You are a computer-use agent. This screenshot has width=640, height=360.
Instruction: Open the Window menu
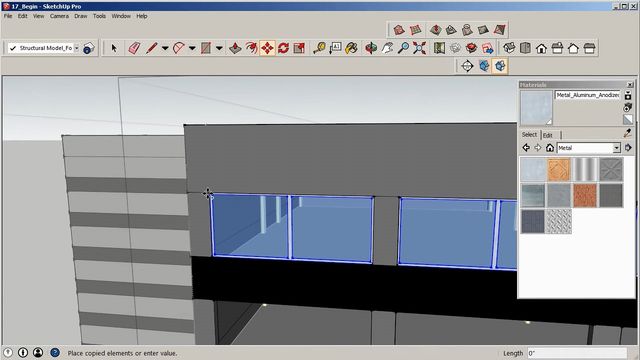click(x=121, y=16)
